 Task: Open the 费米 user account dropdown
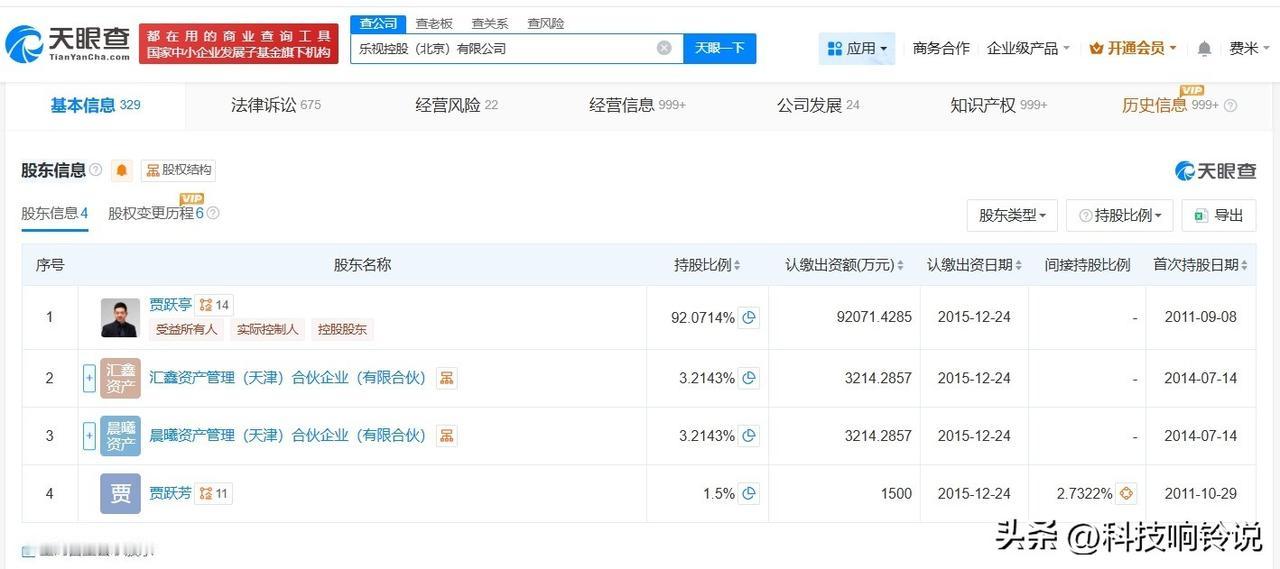point(1250,48)
